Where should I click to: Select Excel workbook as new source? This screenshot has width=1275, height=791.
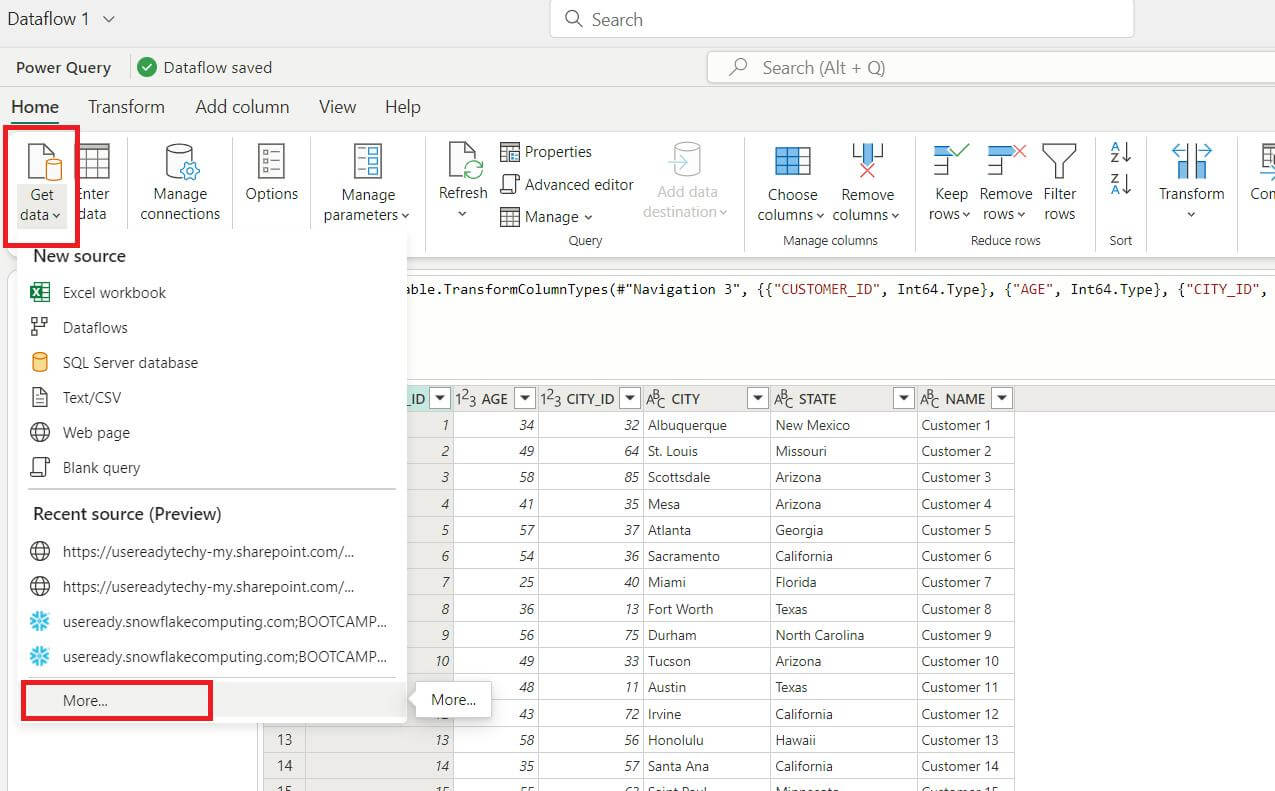tap(211, 293)
